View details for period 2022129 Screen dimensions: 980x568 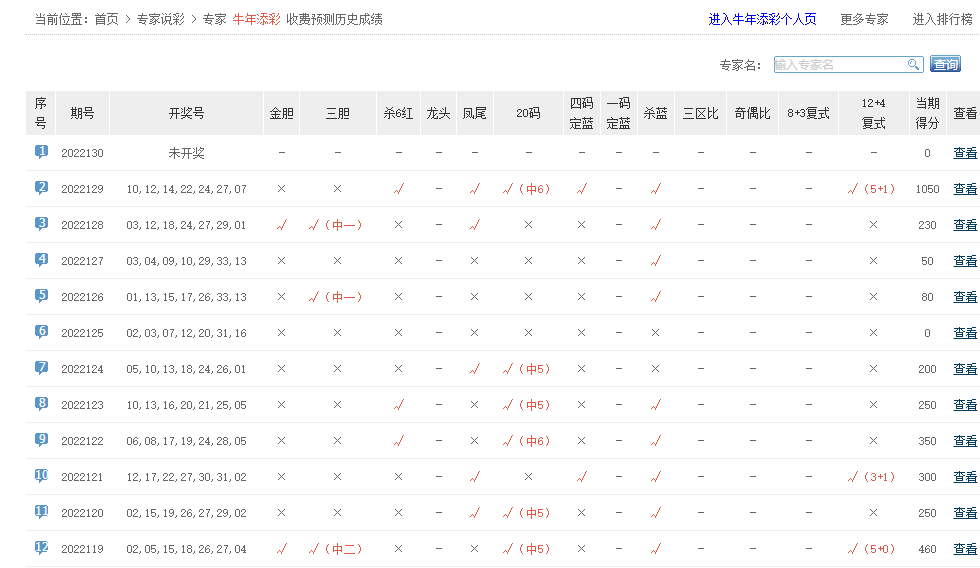click(x=964, y=189)
